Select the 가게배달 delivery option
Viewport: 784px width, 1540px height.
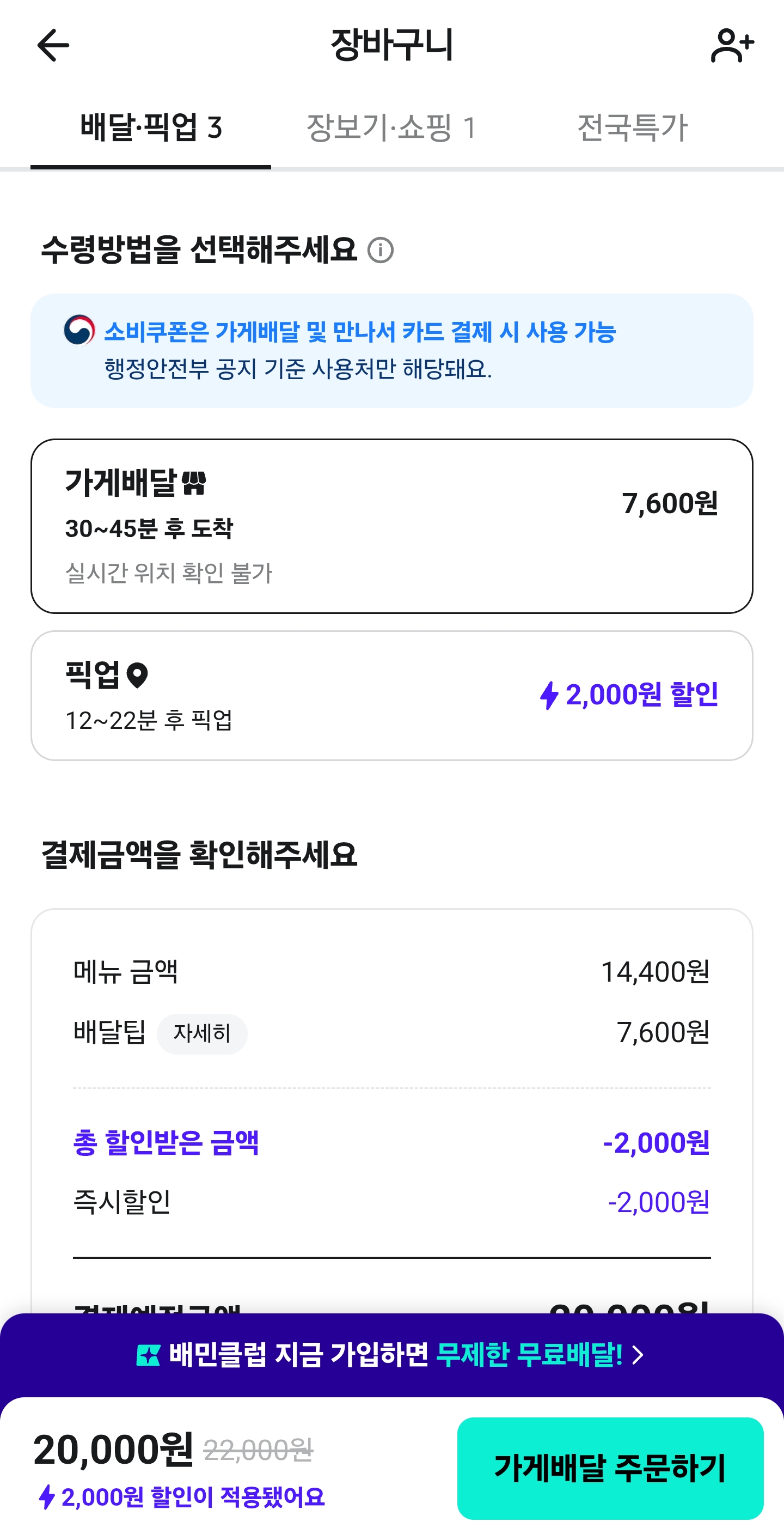[392, 526]
